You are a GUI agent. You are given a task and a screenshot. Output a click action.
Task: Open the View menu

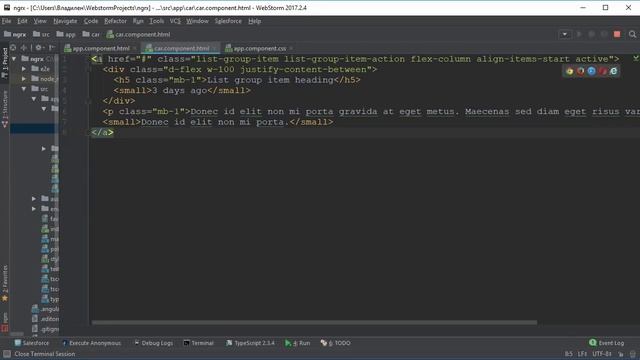40,21
